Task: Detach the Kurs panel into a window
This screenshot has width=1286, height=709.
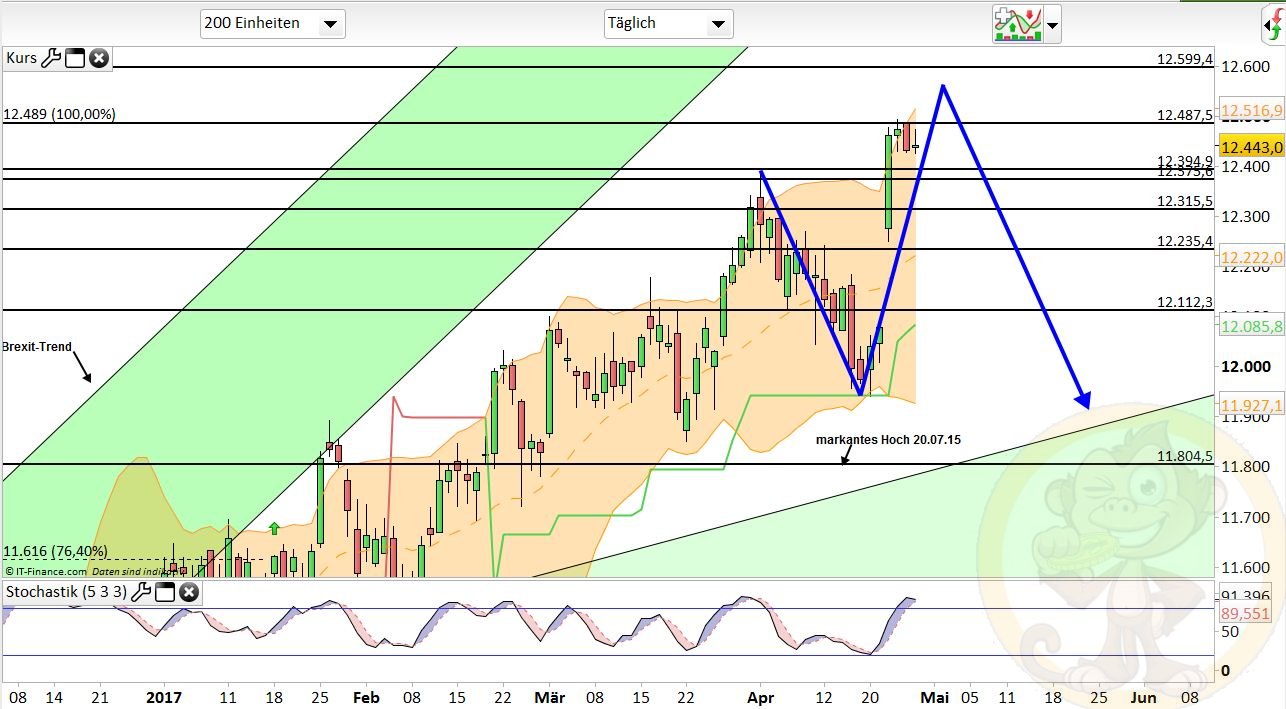Action: [x=76, y=58]
